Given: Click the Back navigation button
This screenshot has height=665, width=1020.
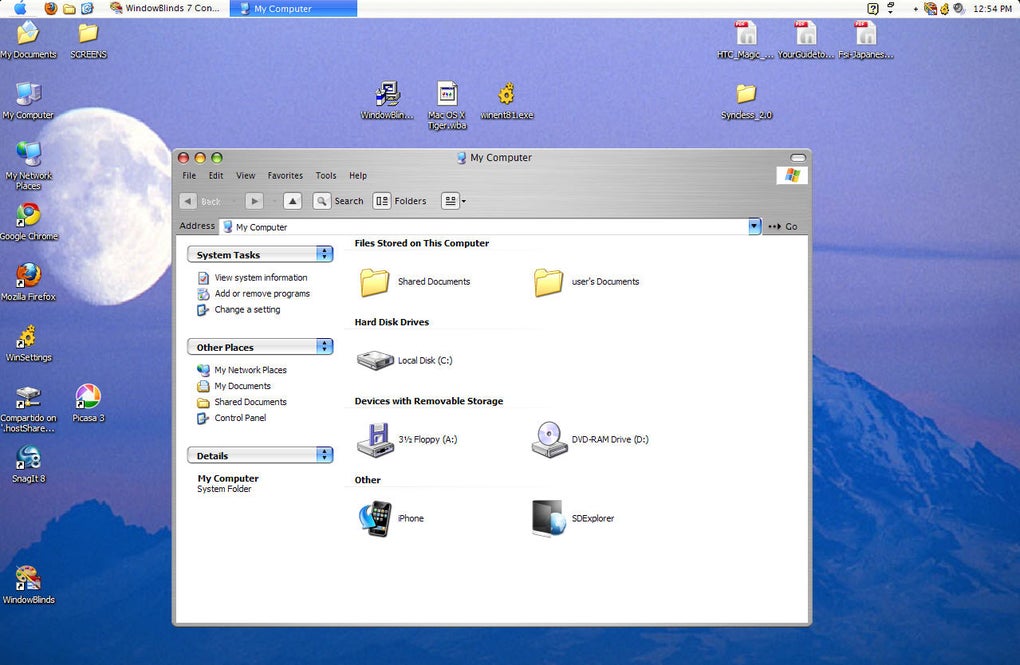Looking at the screenshot, I should coord(202,201).
